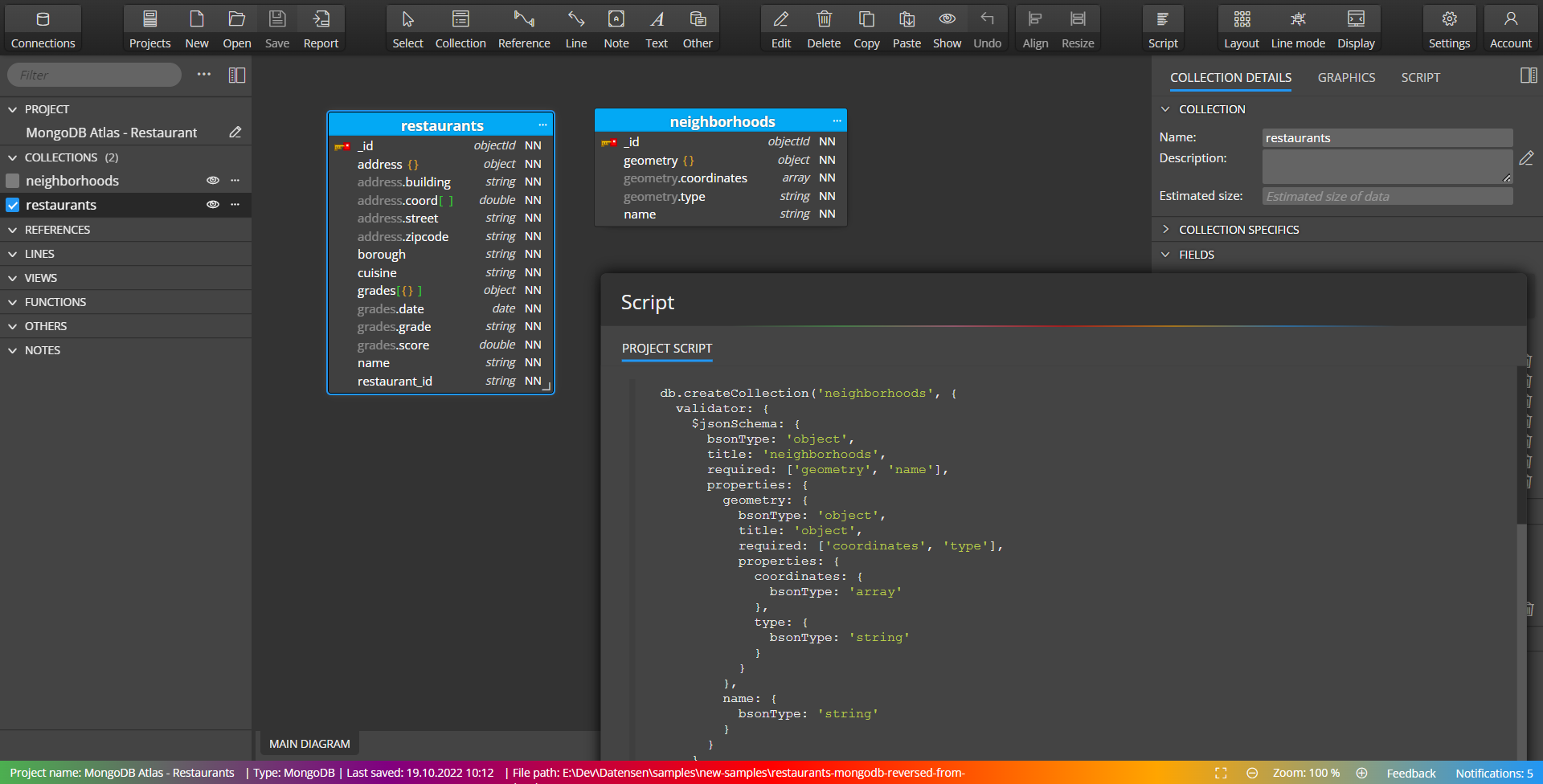Hide neighborhoods using its eye icon

213,181
